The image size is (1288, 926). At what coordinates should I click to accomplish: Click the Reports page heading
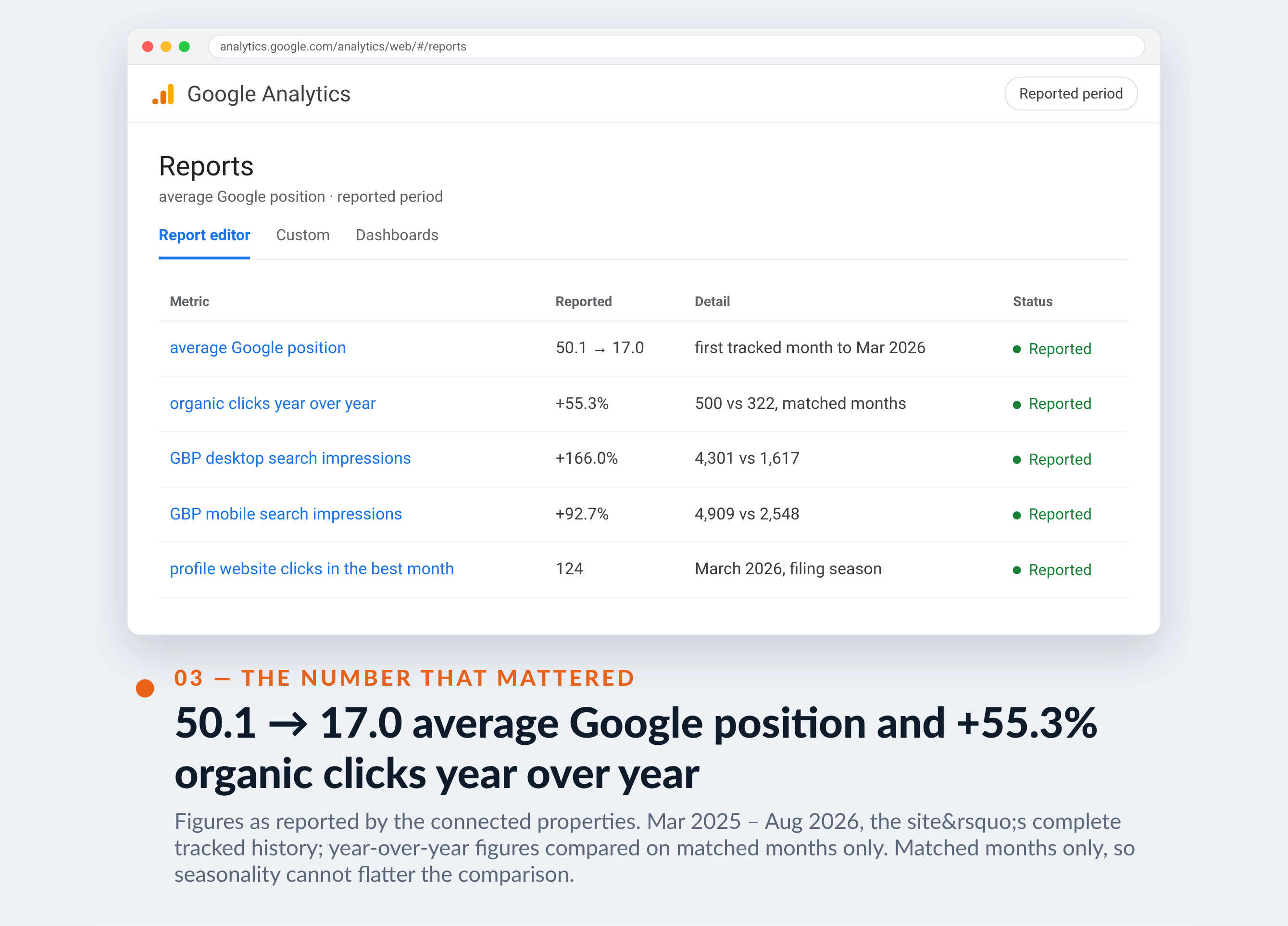click(206, 166)
